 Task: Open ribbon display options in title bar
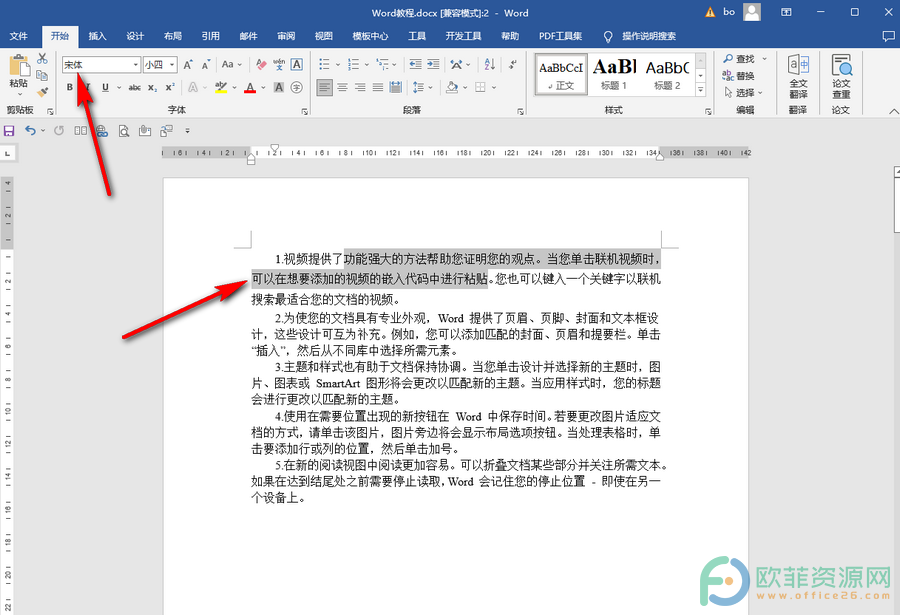click(786, 12)
